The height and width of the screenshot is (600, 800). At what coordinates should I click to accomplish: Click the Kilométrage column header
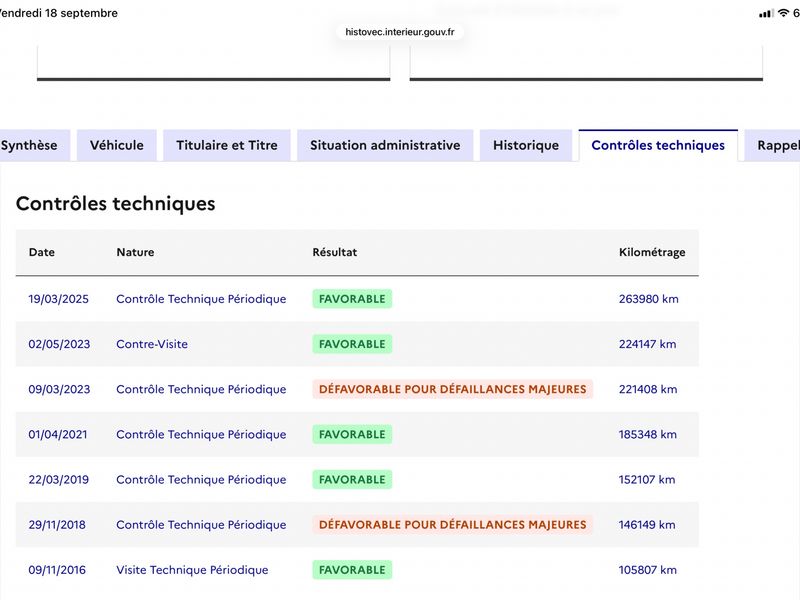pyautogui.click(x=652, y=252)
